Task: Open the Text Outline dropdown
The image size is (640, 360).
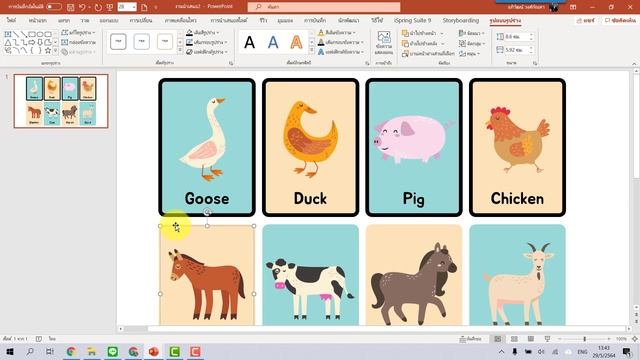Action: 341,42
